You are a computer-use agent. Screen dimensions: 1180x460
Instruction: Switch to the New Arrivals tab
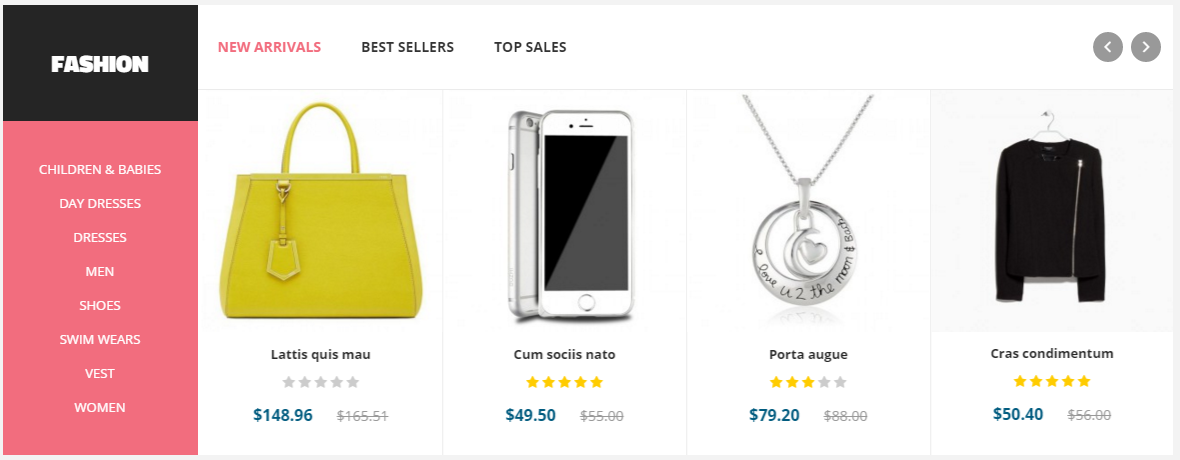point(269,47)
